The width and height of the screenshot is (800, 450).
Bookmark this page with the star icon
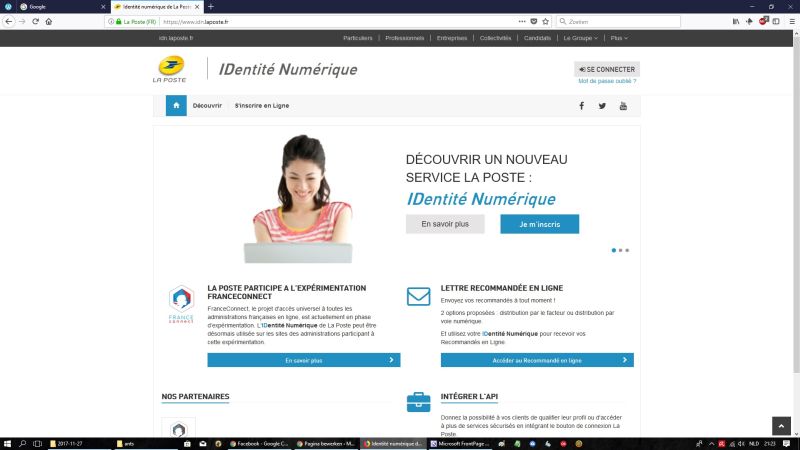[546, 21]
